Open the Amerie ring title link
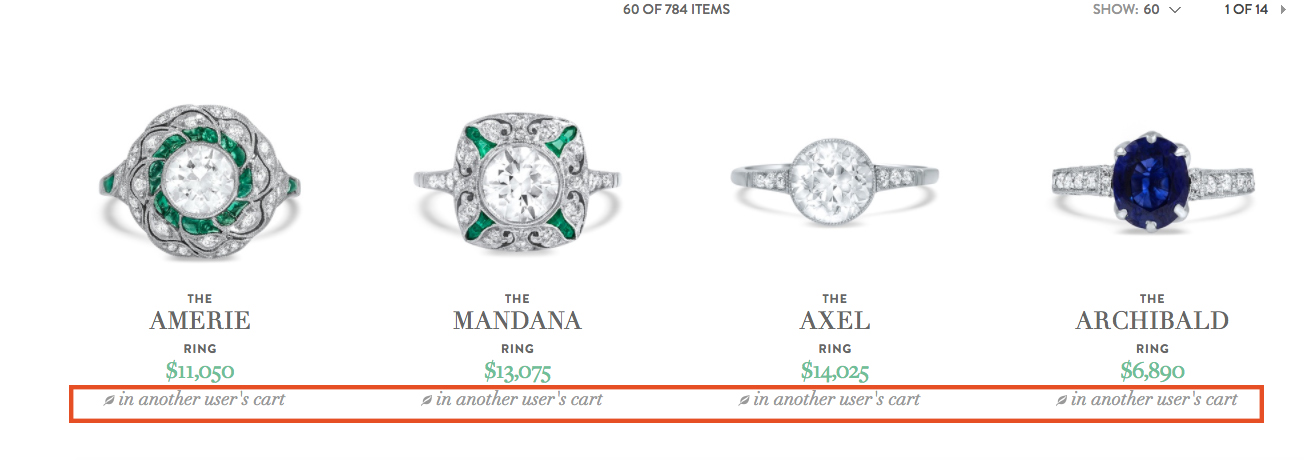 [200, 321]
